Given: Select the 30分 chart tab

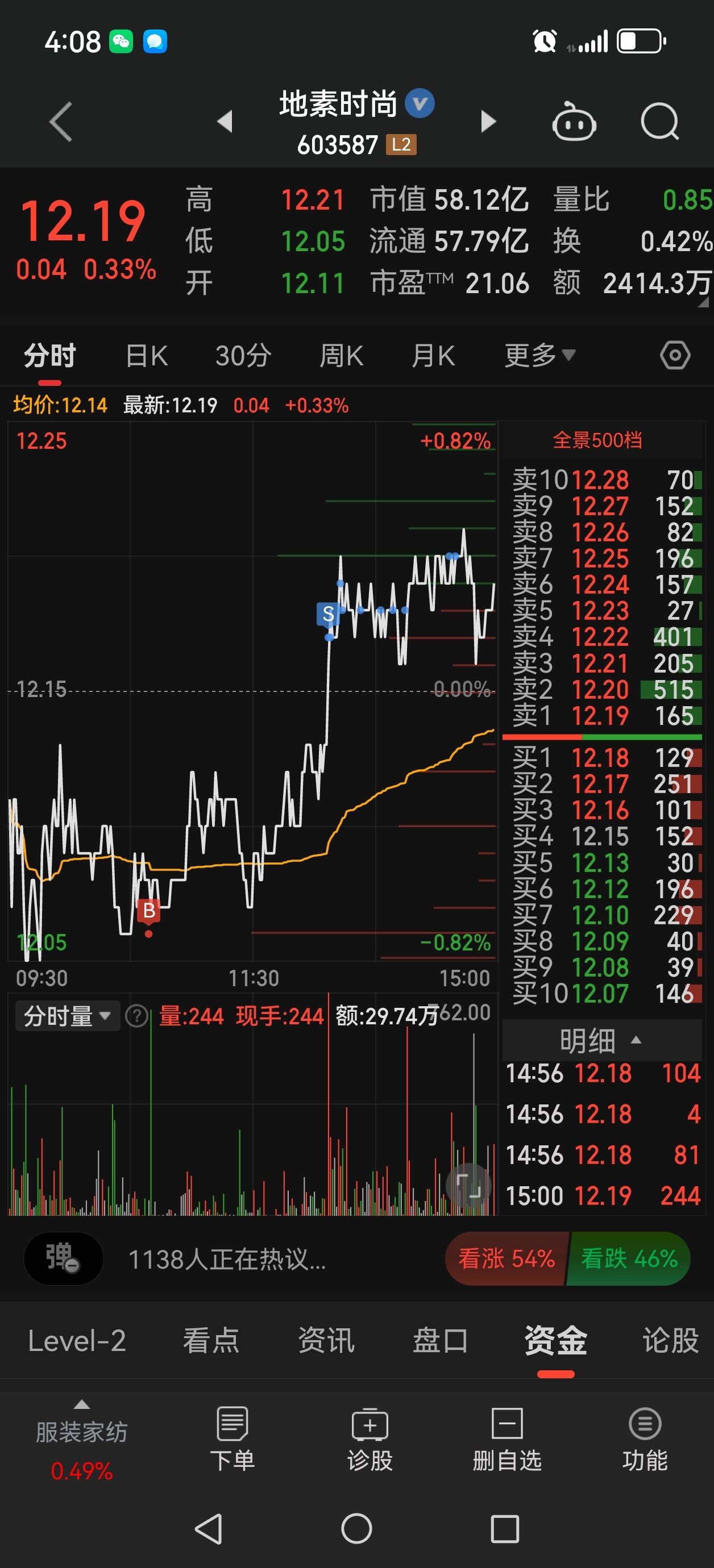Looking at the screenshot, I should [x=243, y=356].
